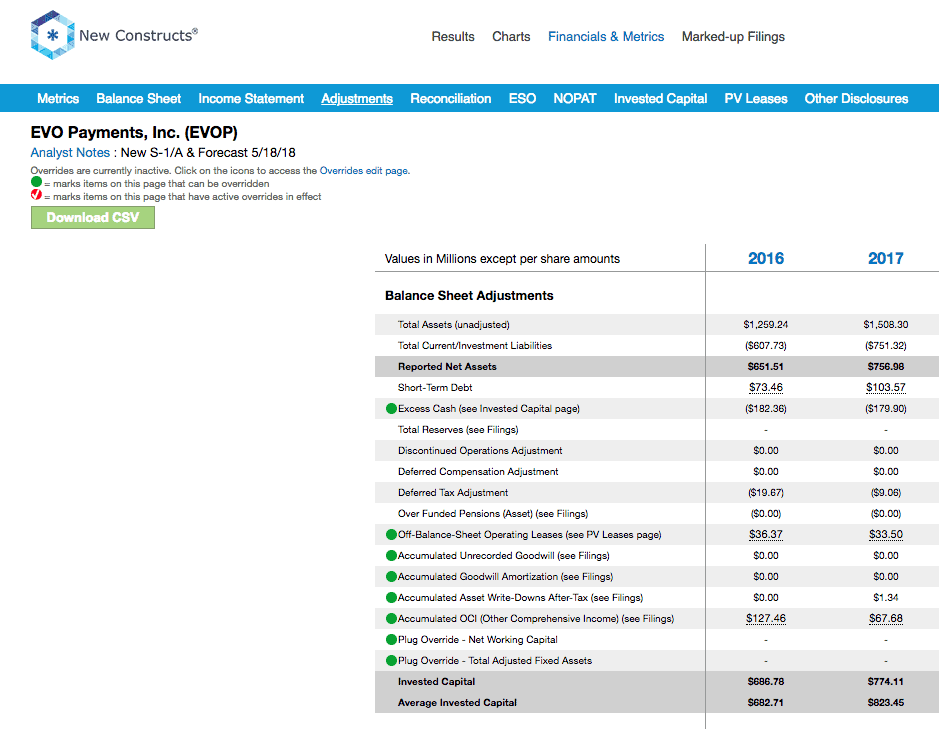Click override dot for Accumulated Goodwill Amortization
This screenshot has height=729, width=939.
(x=392, y=576)
